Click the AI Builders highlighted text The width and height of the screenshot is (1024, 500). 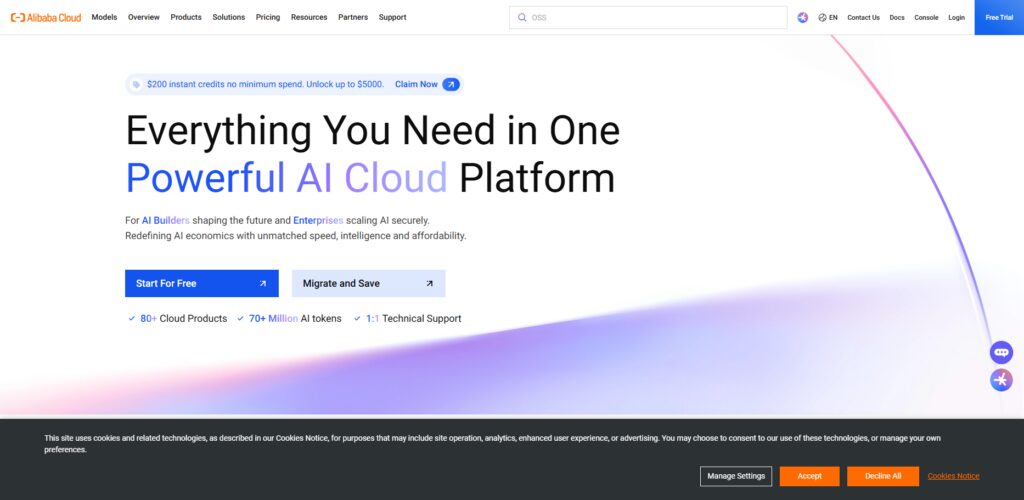pos(166,221)
